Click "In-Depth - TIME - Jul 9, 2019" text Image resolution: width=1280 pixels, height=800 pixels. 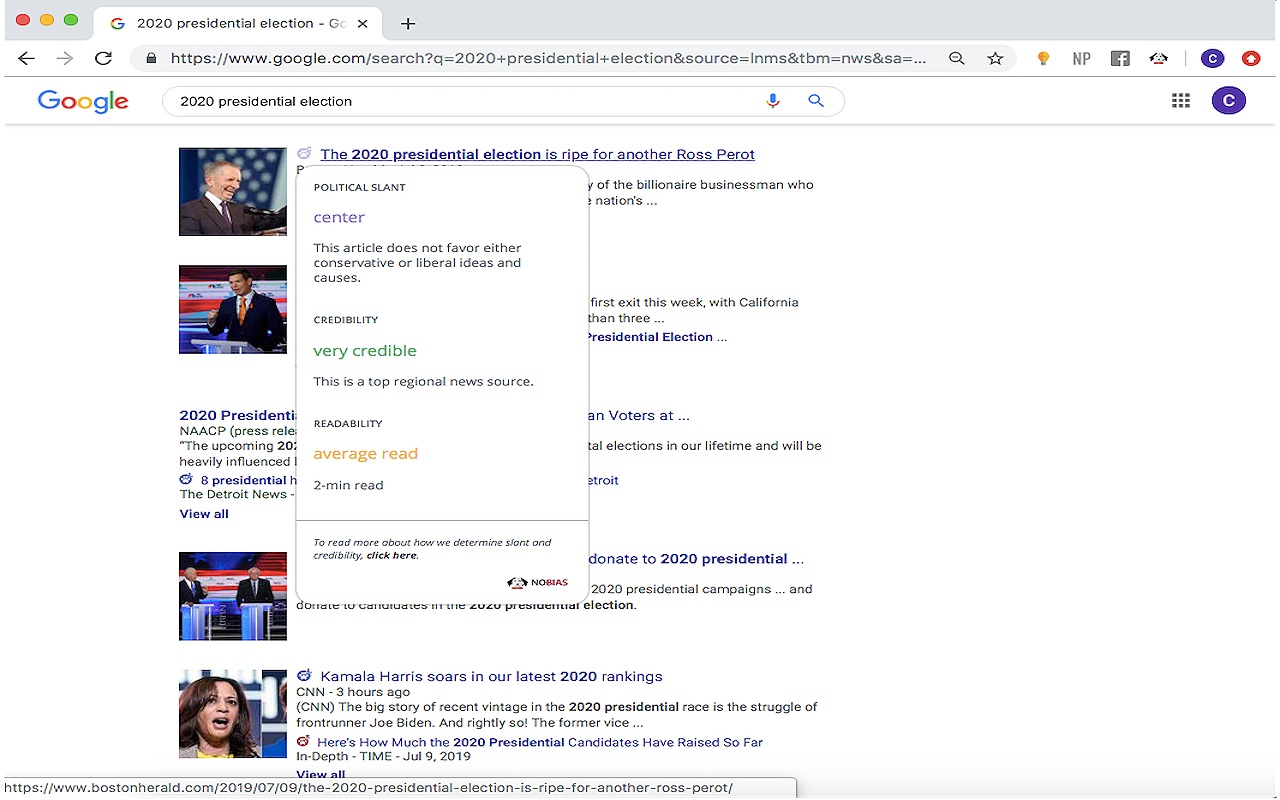click(x=383, y=757)
